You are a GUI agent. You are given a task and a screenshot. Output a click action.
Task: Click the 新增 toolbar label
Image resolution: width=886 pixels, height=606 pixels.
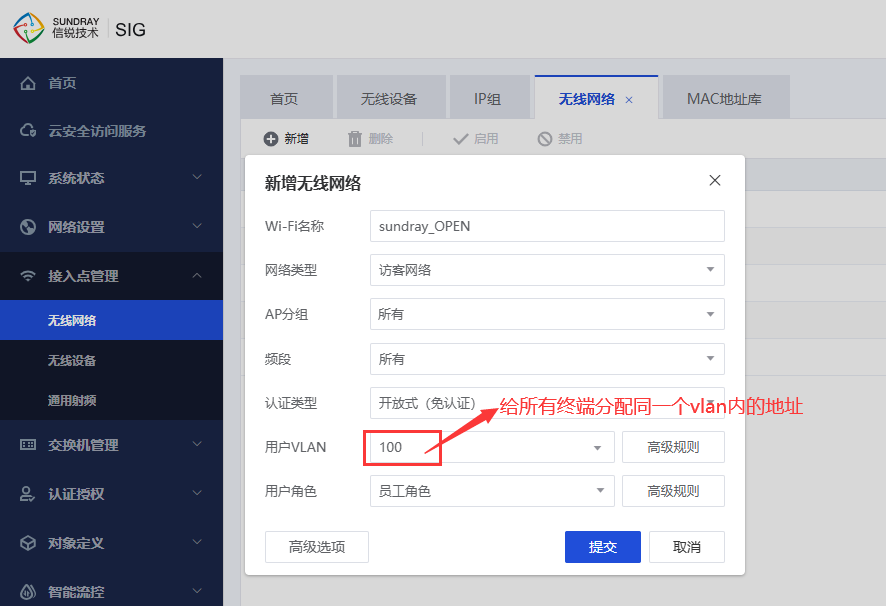pyautogui.click(x=297, y=138)
